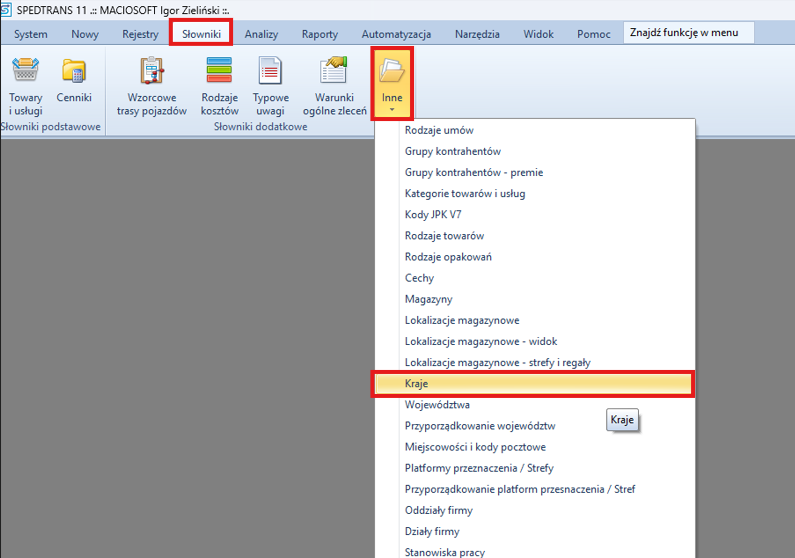795x558 pixels.
Task: Open the Towary i usługi dictionary icon
Action: pyautogui.click(x=25, y=74)
